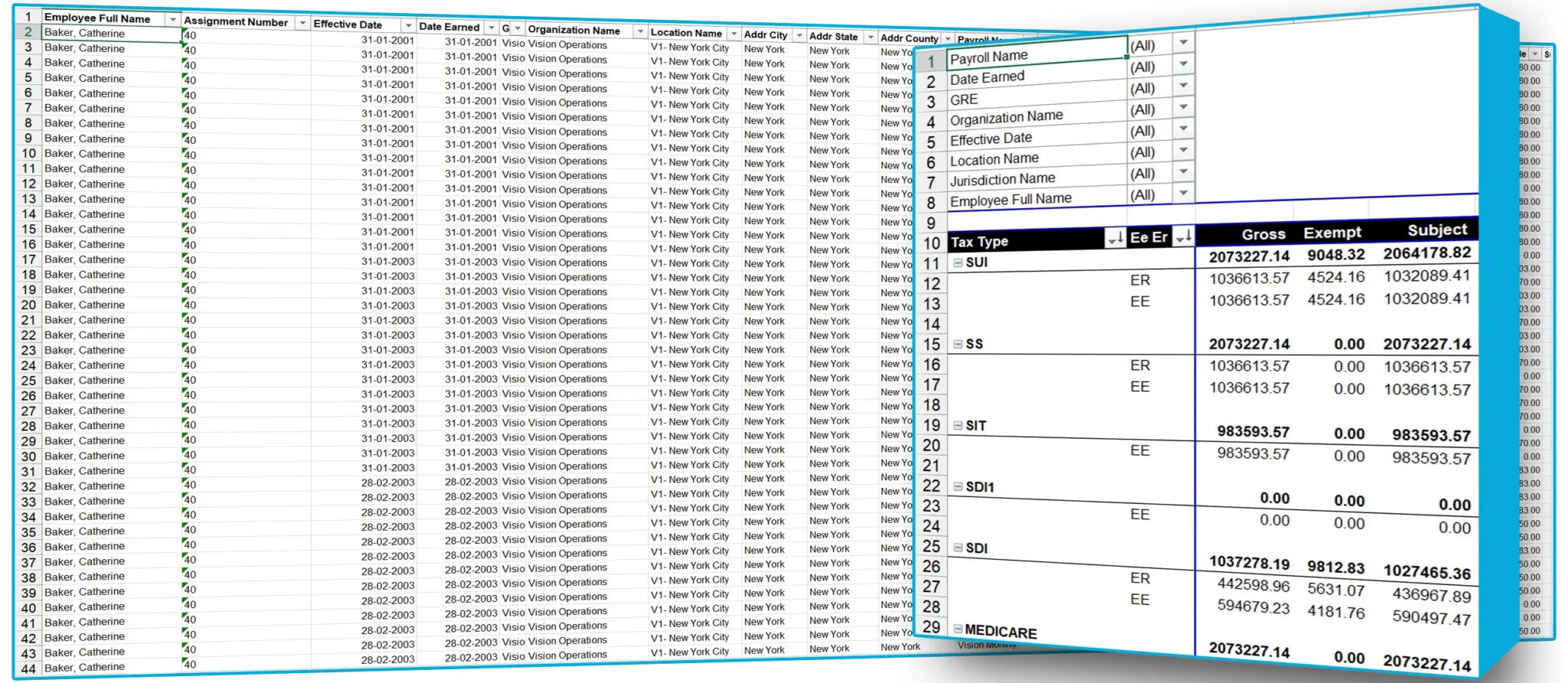The width and height of the screenshot is (1568, 683).
Task: Click the Addr State column filter button
Action: click(x=870, y=37)
